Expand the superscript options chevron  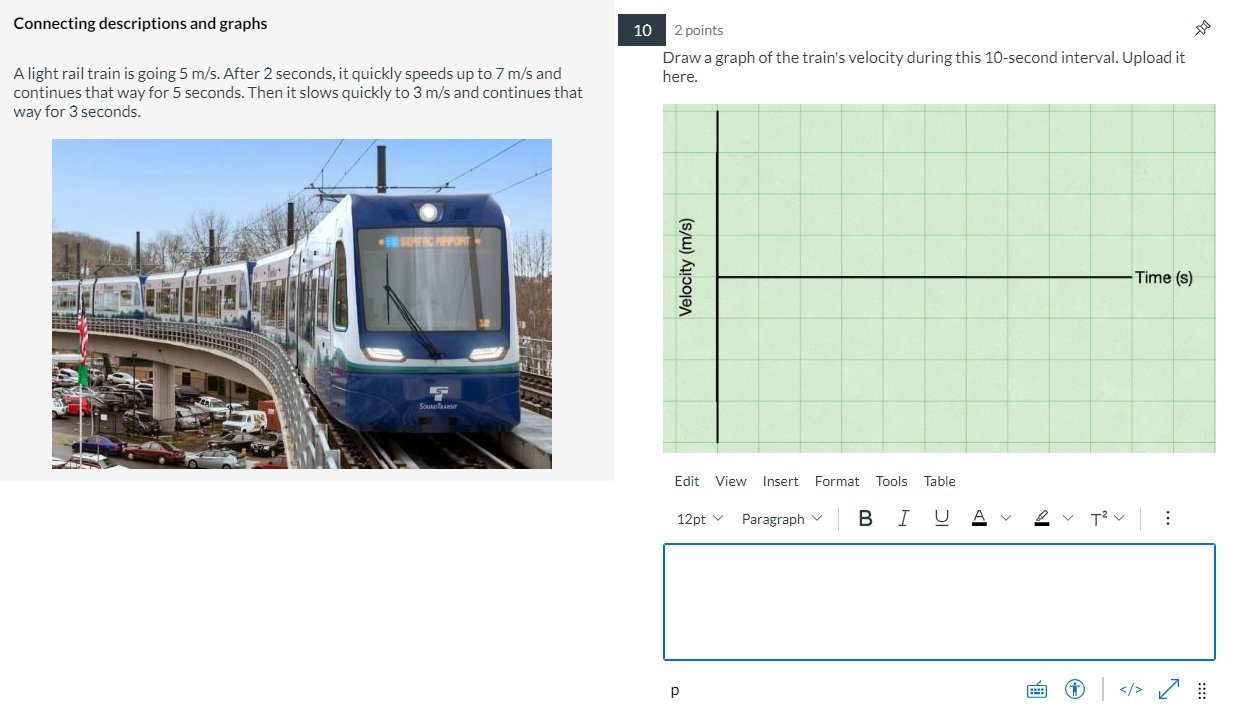(1117, 518)
